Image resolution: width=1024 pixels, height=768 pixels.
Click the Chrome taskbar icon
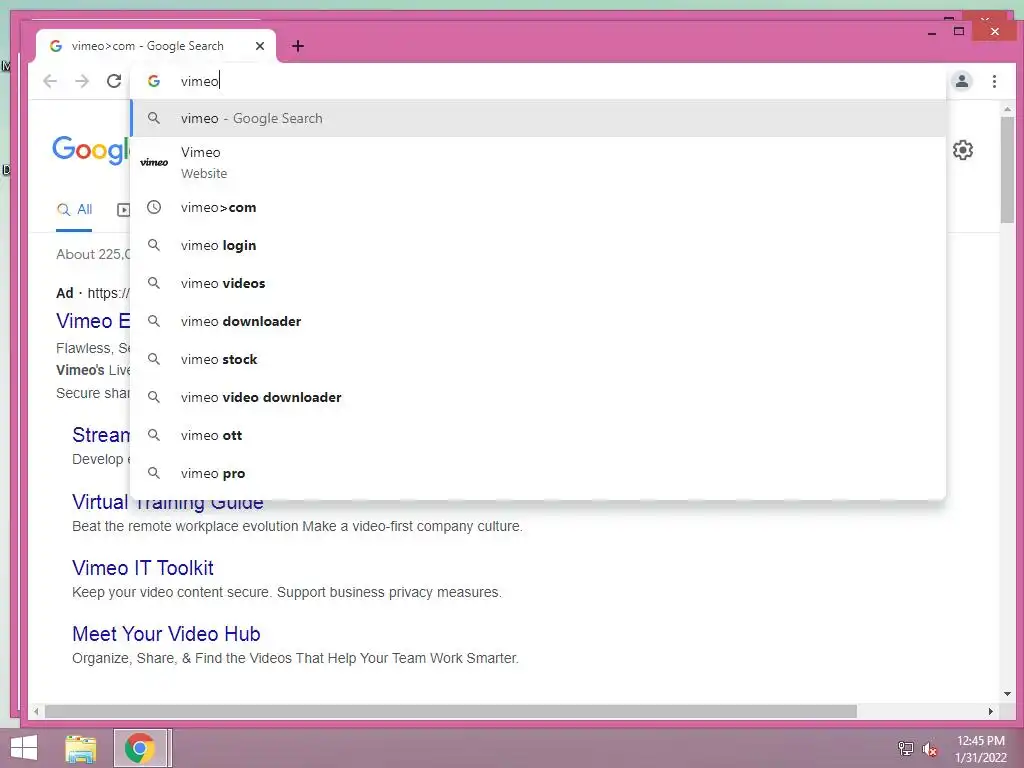click(x=139, y=748)
